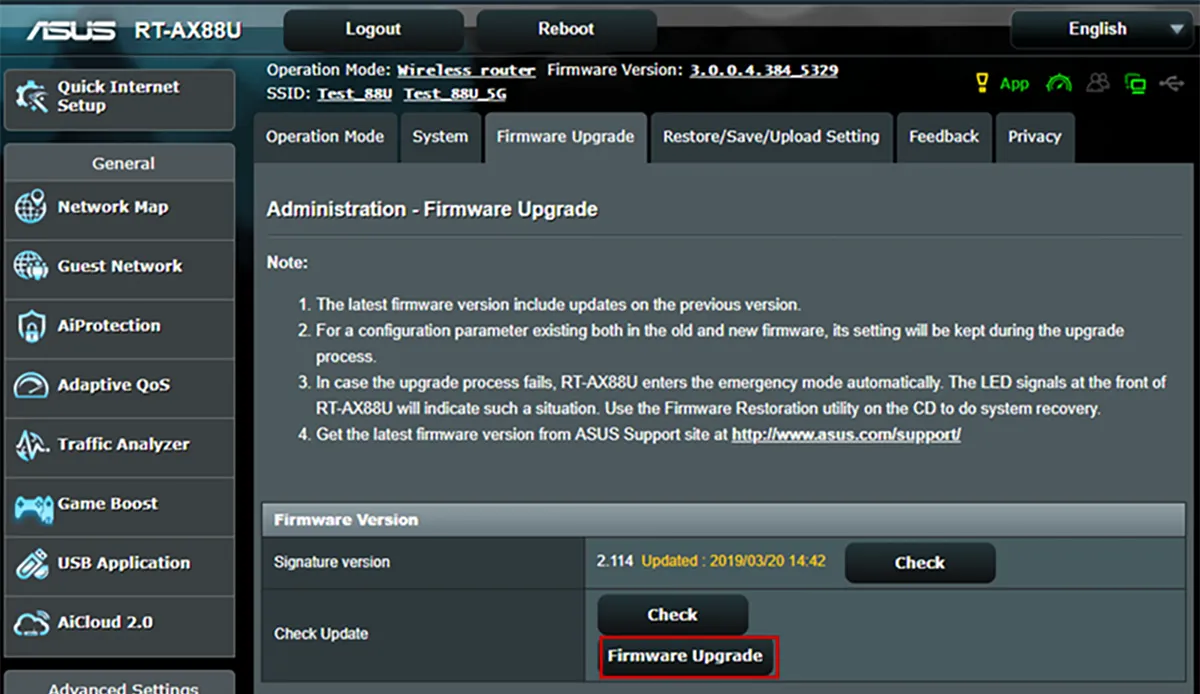Switch to the Feedback tab
The height and width of the screenshot is (694, 1200).
tap(944, 137)
